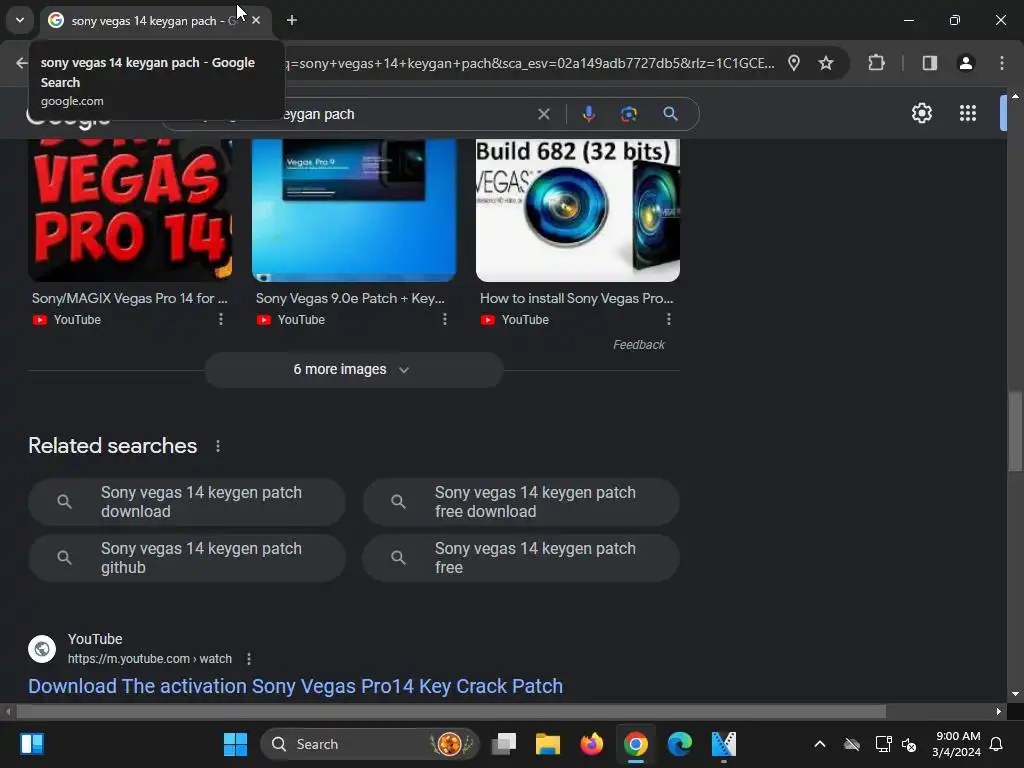Toggle the Chrome side panel
1024x768 pixels.
click(x=929, y=63)
